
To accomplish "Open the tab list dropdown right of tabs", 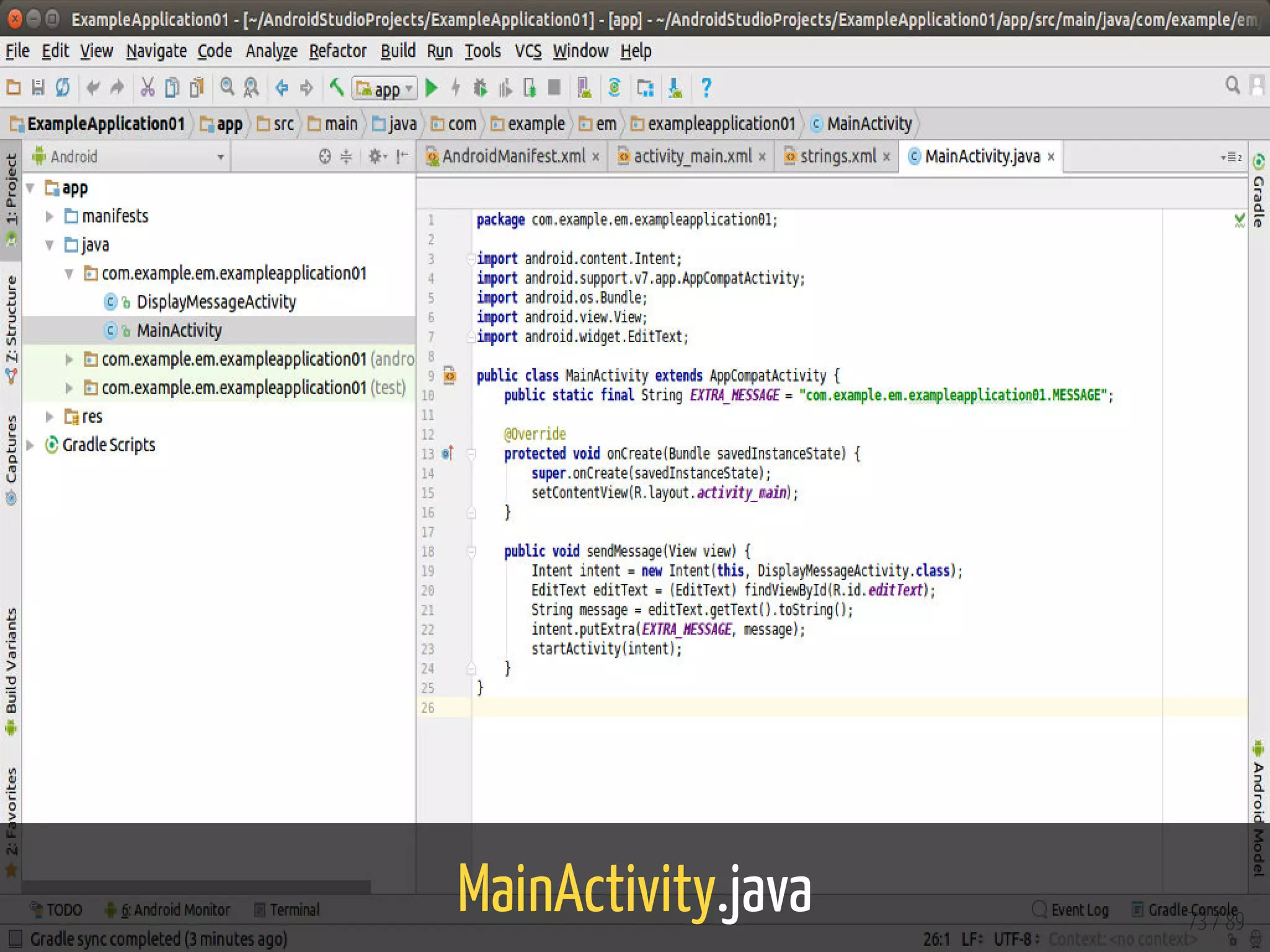I will (1231, 157).
